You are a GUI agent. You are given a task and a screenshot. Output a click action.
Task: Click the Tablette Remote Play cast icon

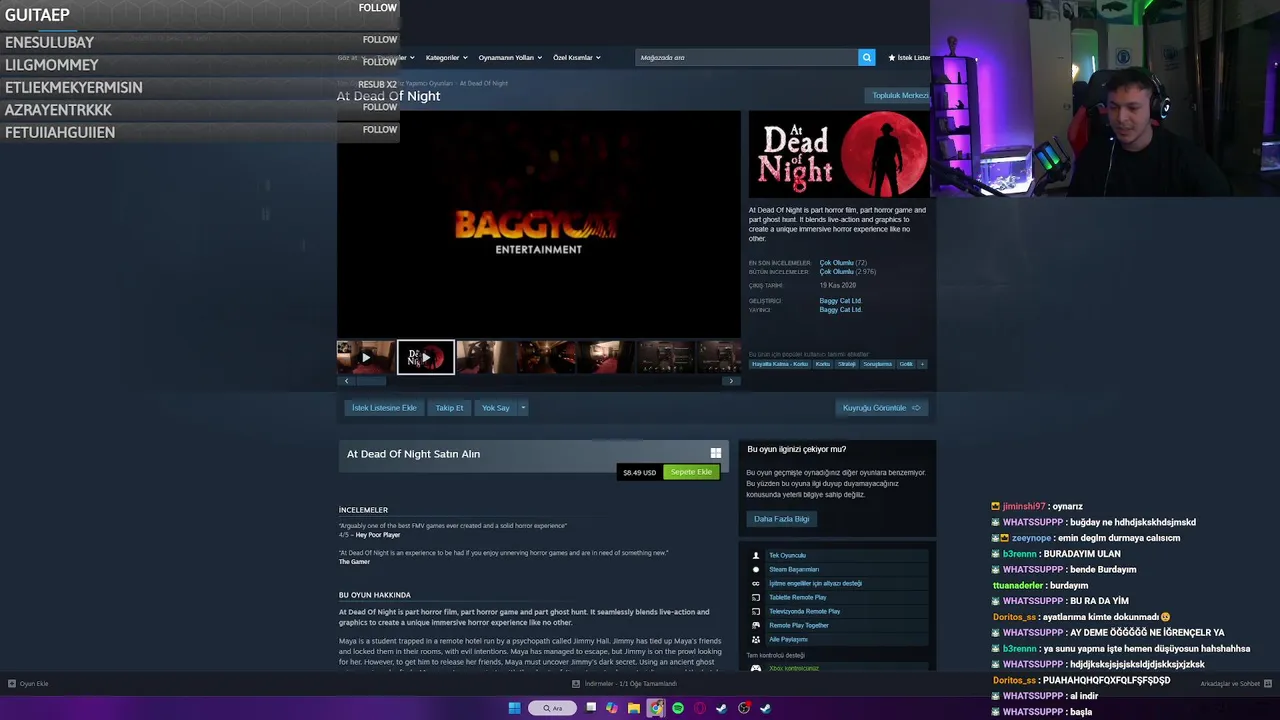(x=756, y=597)
